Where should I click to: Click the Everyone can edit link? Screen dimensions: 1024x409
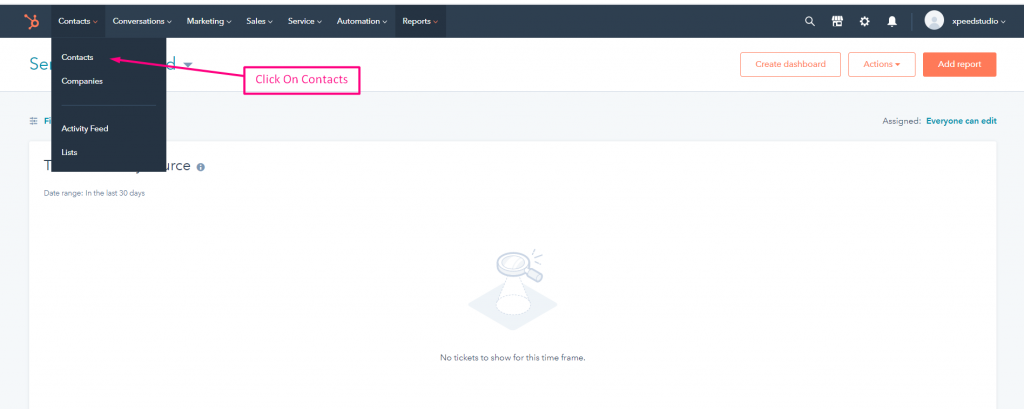(961, 121)
